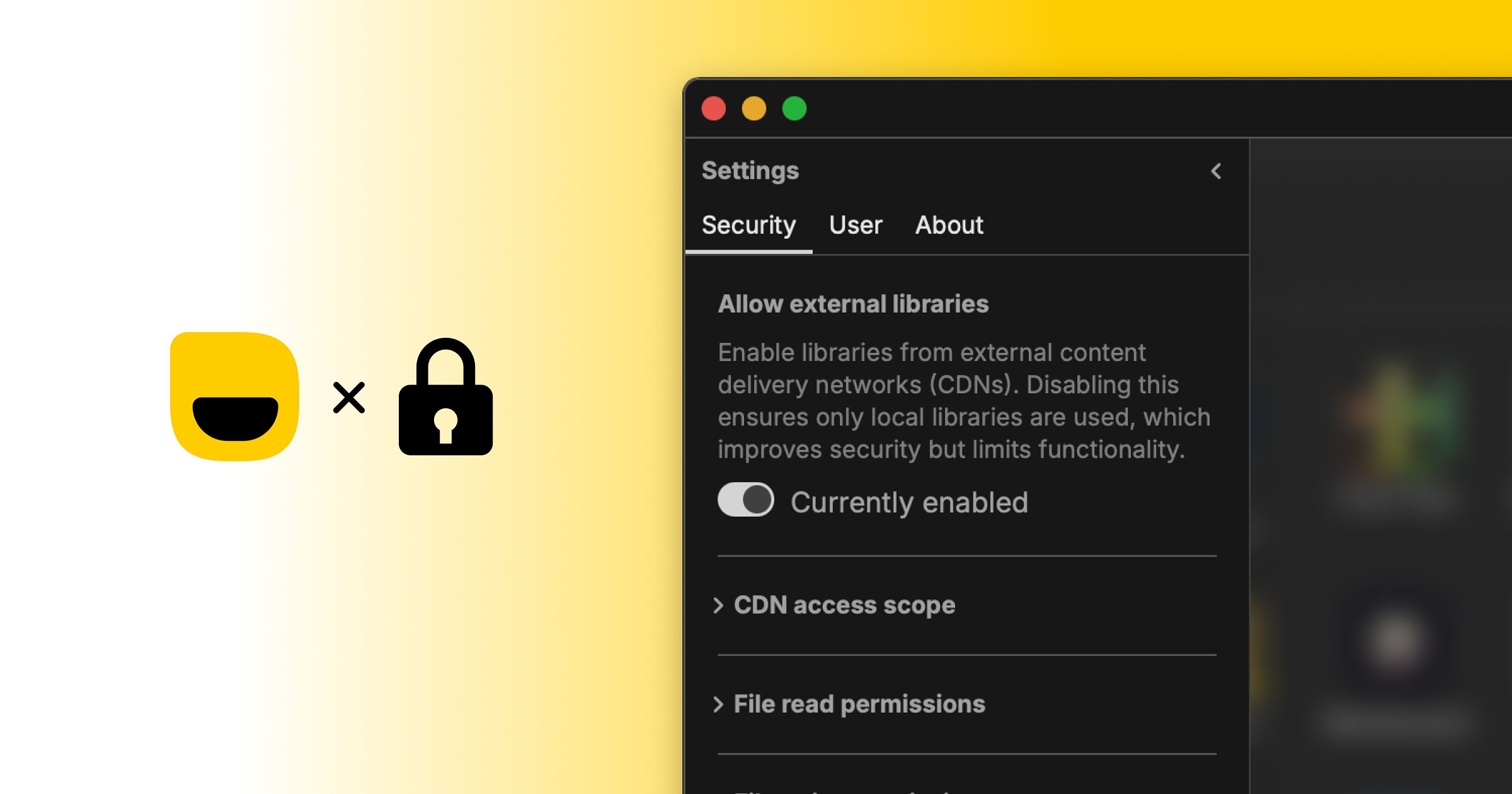Click the yellow smiling face logo
The height and width of the screenshot is (794, 1512).
pos(234,396)
